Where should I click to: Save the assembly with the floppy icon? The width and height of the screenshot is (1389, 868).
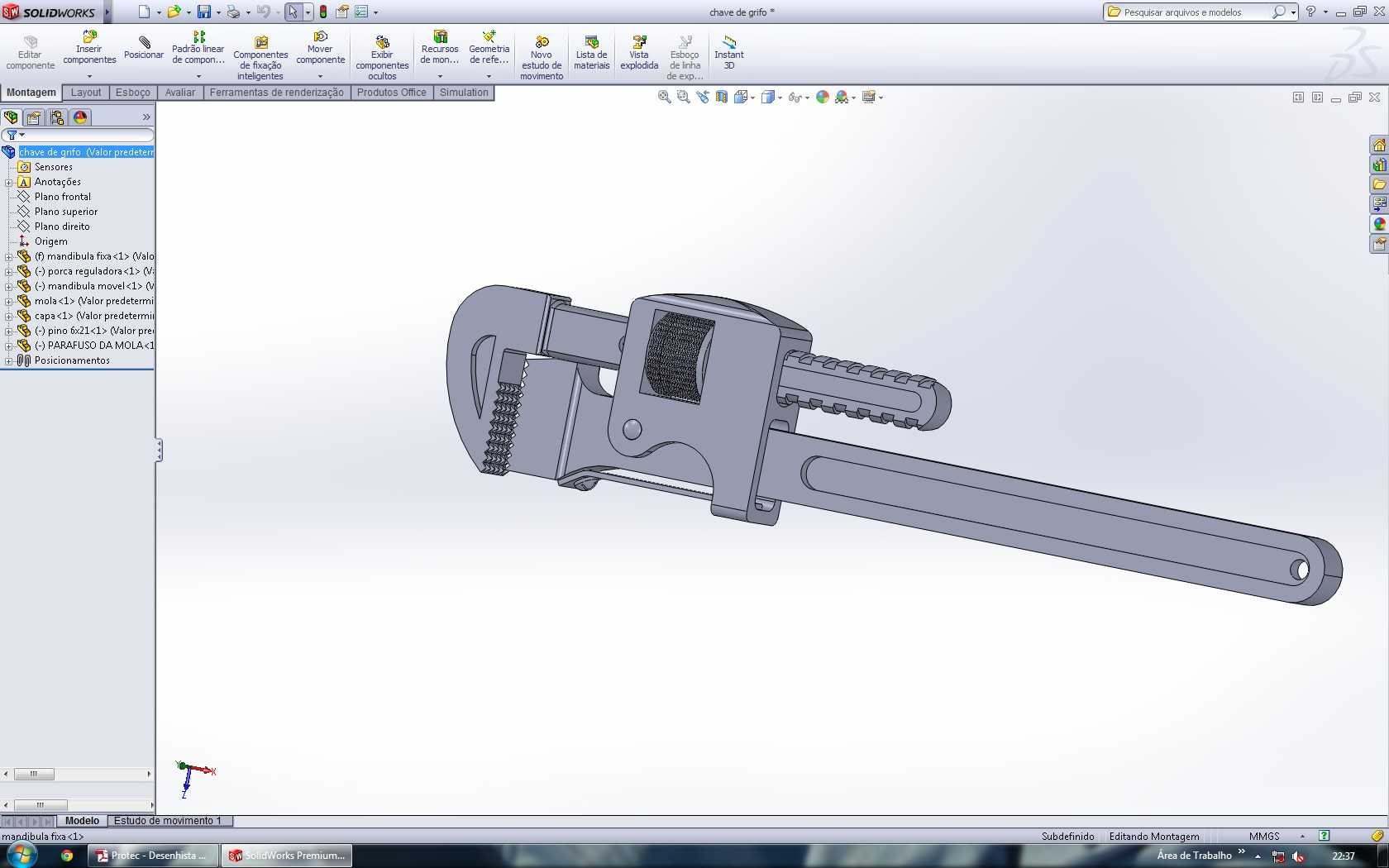(203, 12)
